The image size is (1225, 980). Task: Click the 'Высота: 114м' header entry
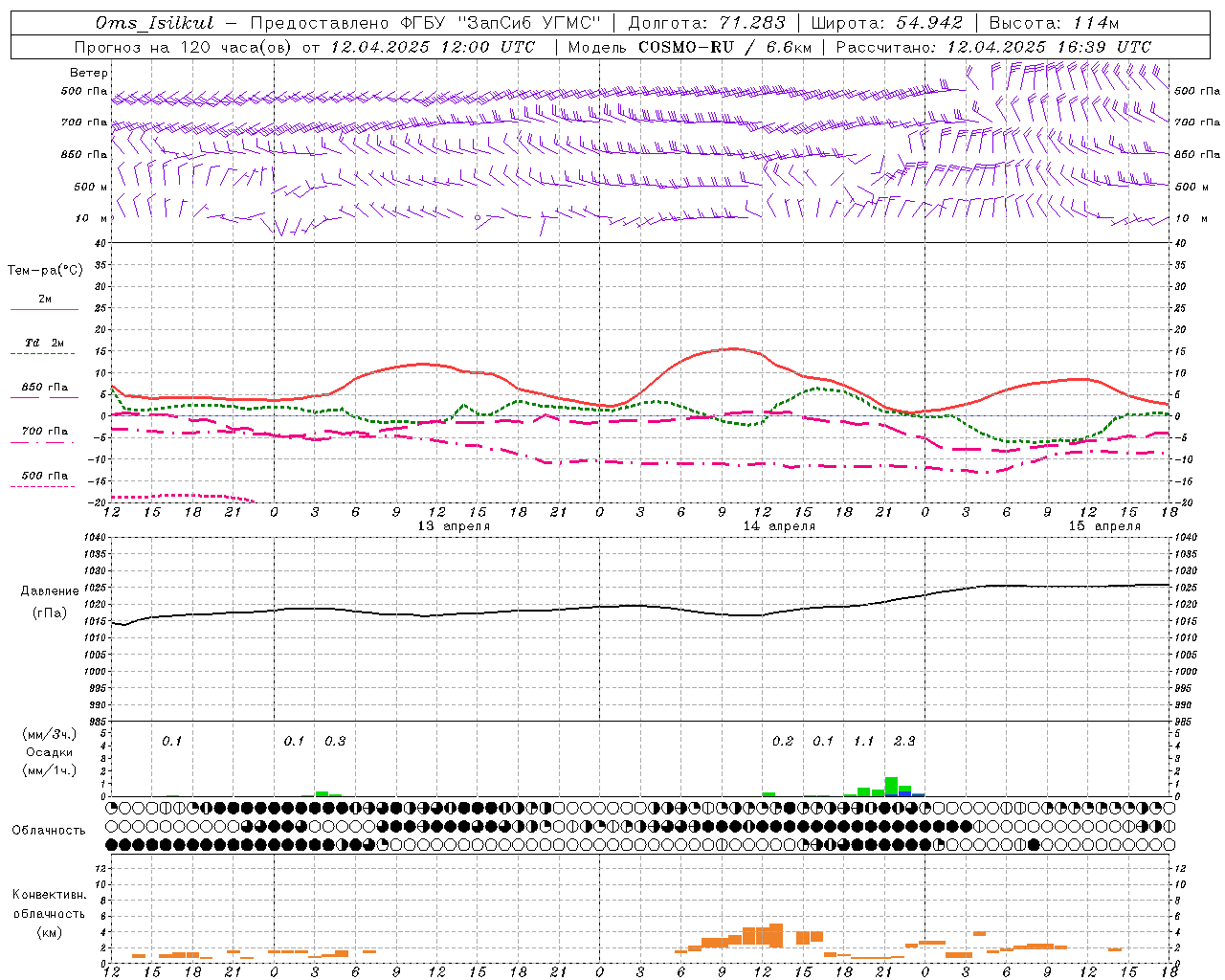[1054, 23]
